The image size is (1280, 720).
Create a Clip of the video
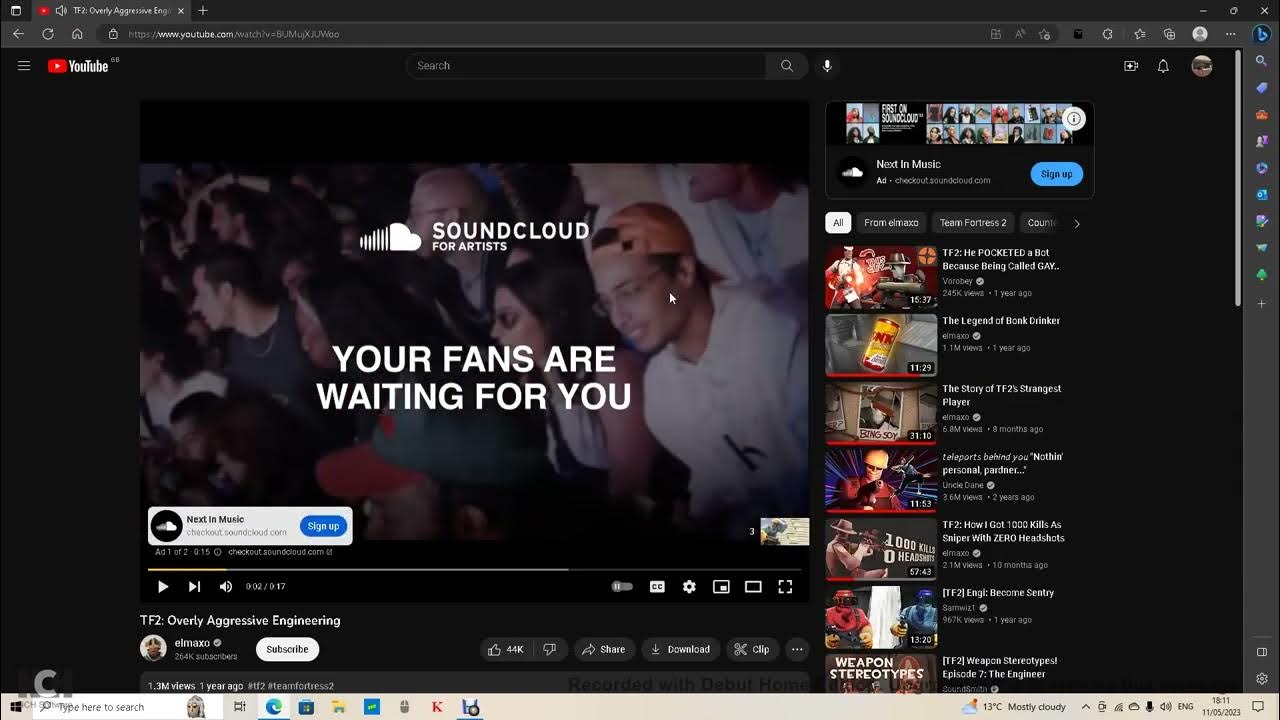tap(752, 649)
